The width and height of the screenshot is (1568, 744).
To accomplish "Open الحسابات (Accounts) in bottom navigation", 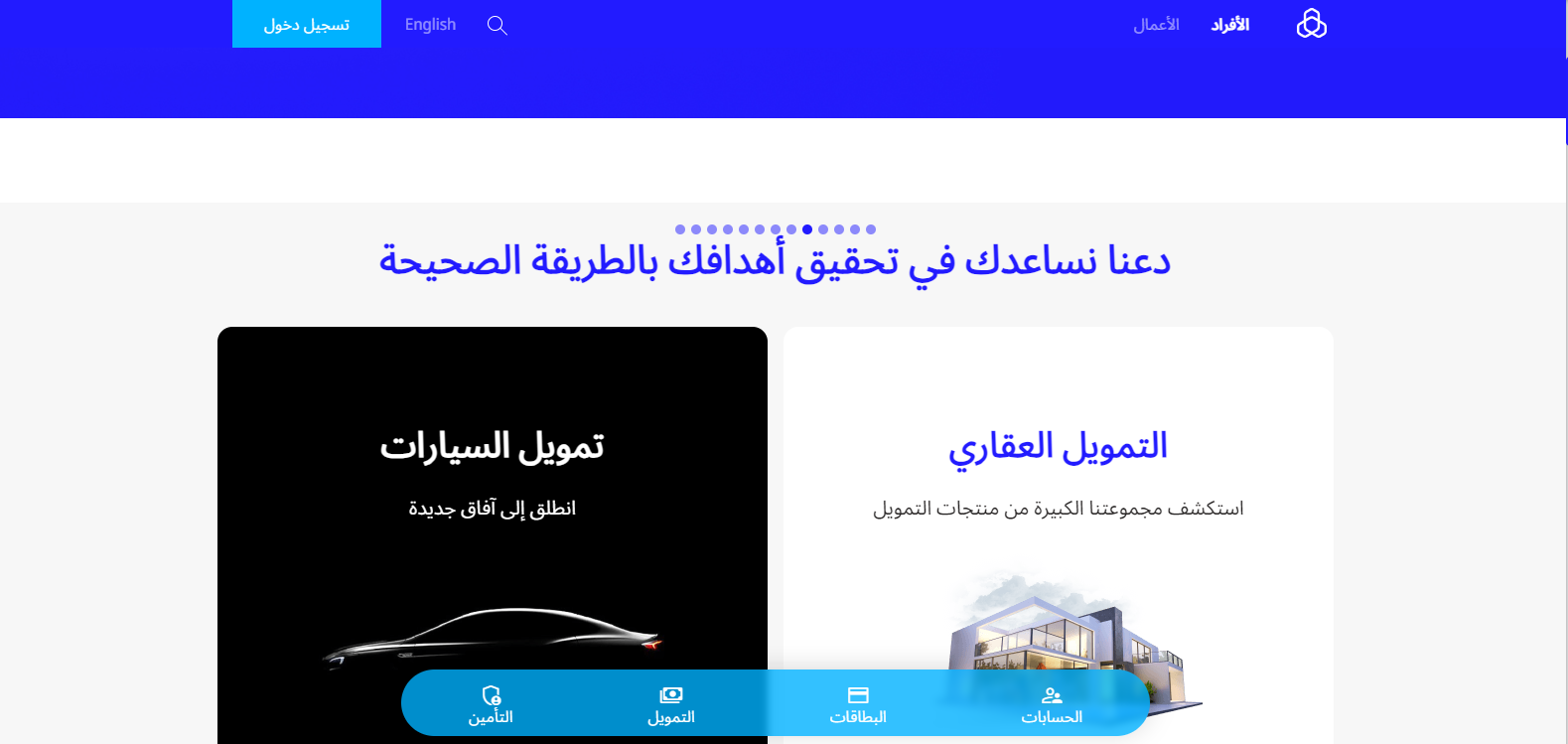I will click(1052, 705).
